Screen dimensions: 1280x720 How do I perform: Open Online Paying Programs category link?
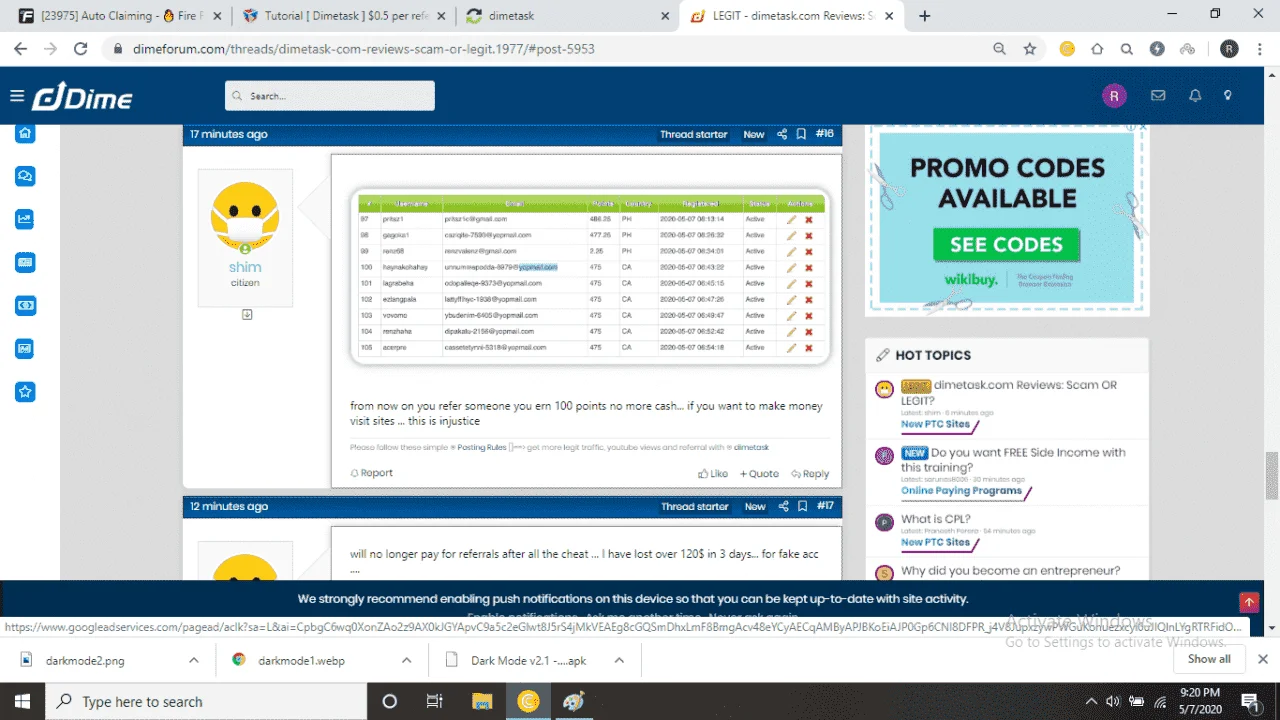pos(961,491)
